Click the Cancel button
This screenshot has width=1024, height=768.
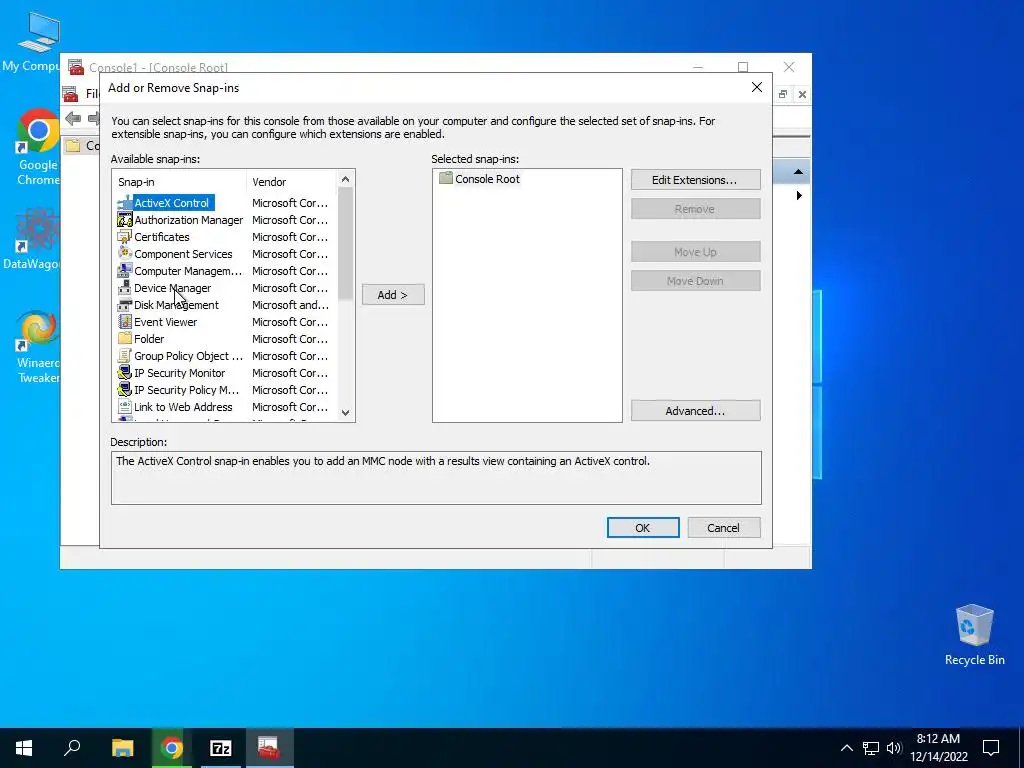(x=724, y=528)
